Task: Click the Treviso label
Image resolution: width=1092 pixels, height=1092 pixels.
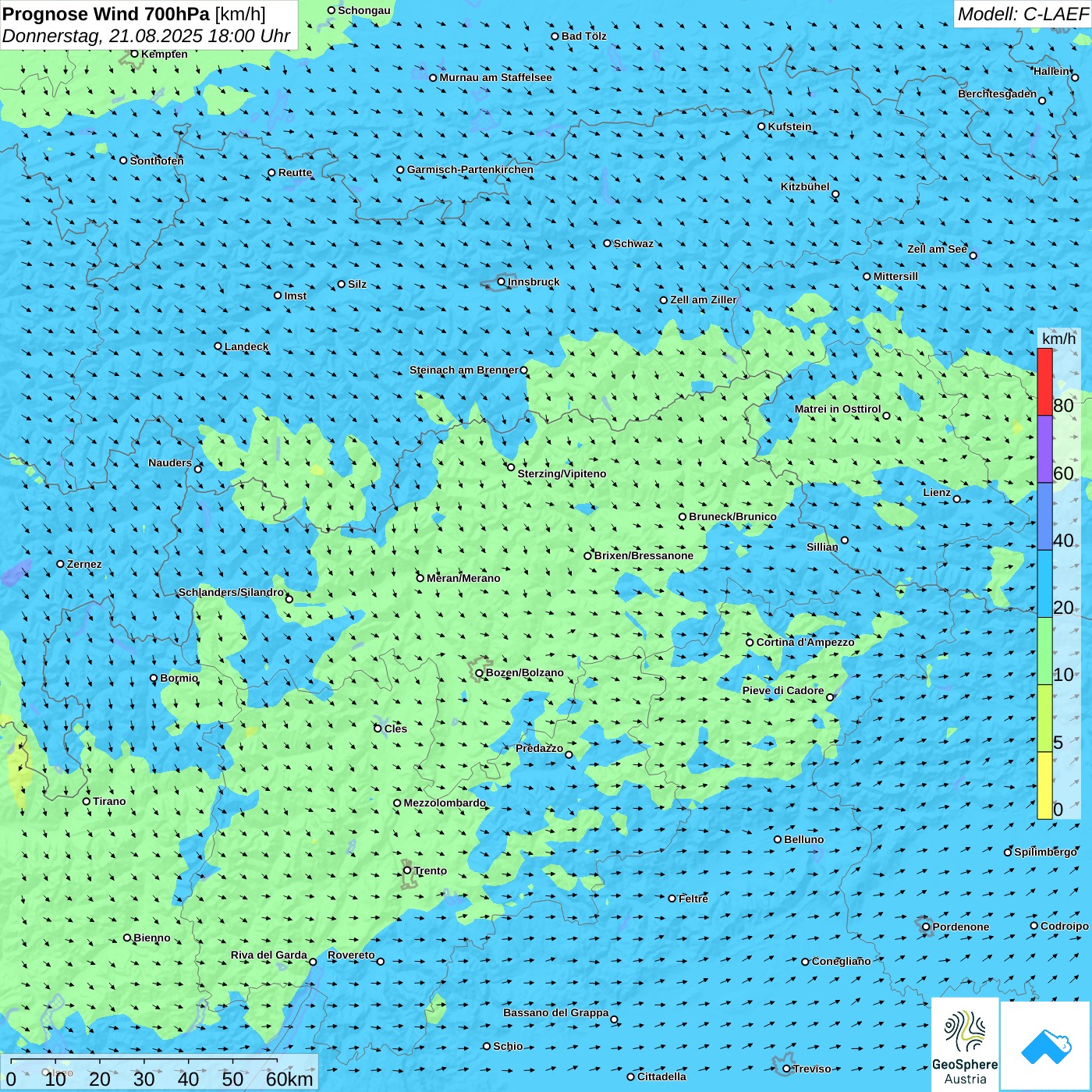Action: pyautogui.click(x=812, y=1069)
